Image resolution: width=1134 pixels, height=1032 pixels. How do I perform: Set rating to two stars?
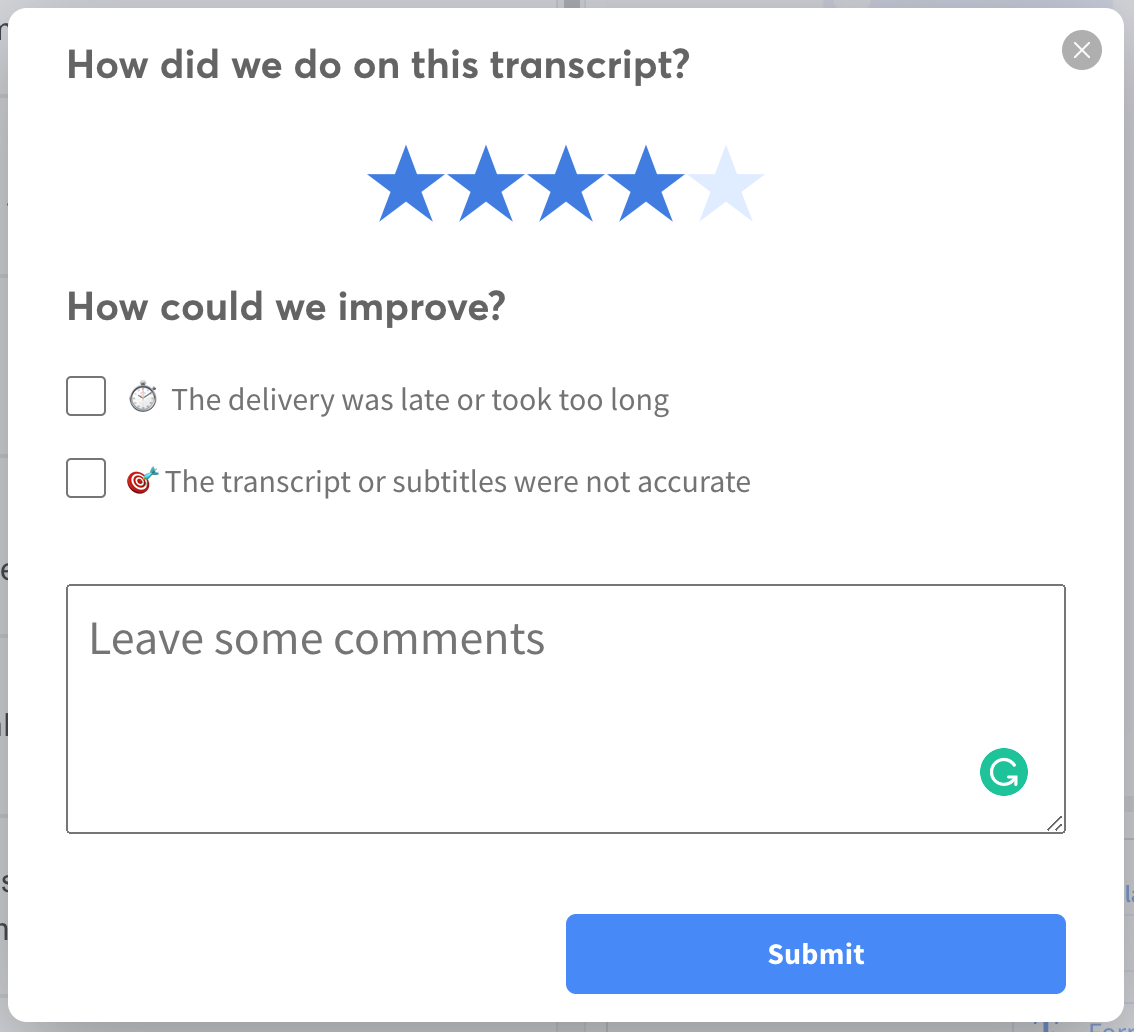pyautogui.click(x=486, y=184)
